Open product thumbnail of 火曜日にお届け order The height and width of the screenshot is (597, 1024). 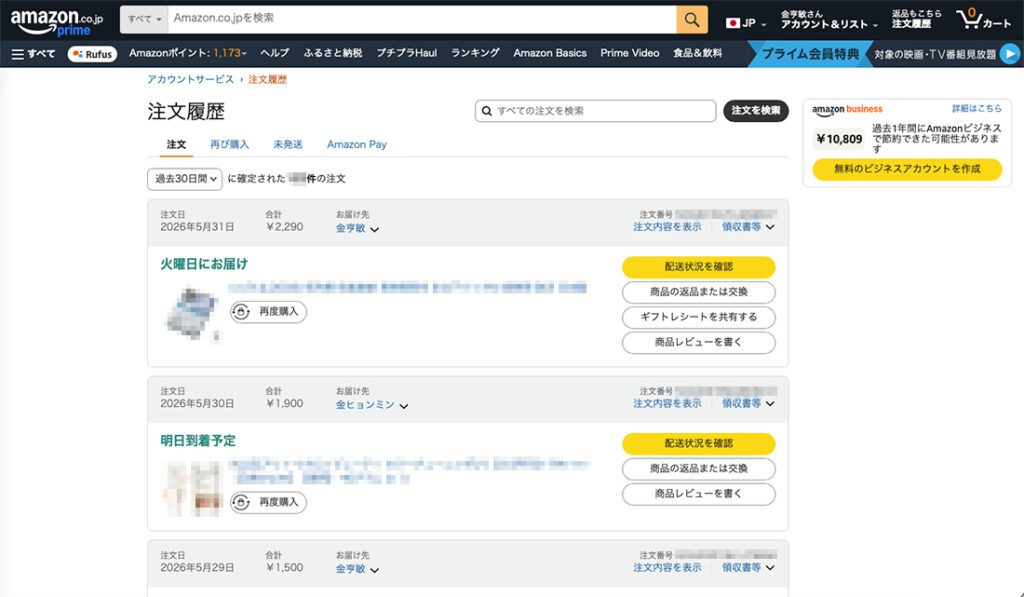pyautogui.click(x=192, y=314)
